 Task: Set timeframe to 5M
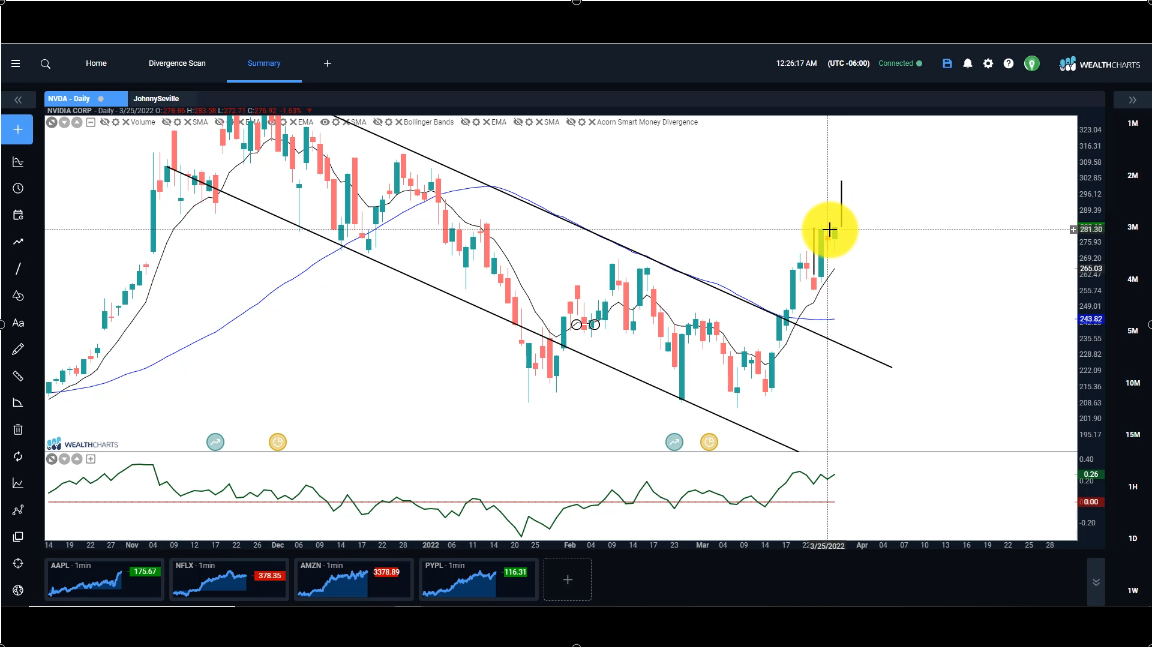(x=1132, y=331)
